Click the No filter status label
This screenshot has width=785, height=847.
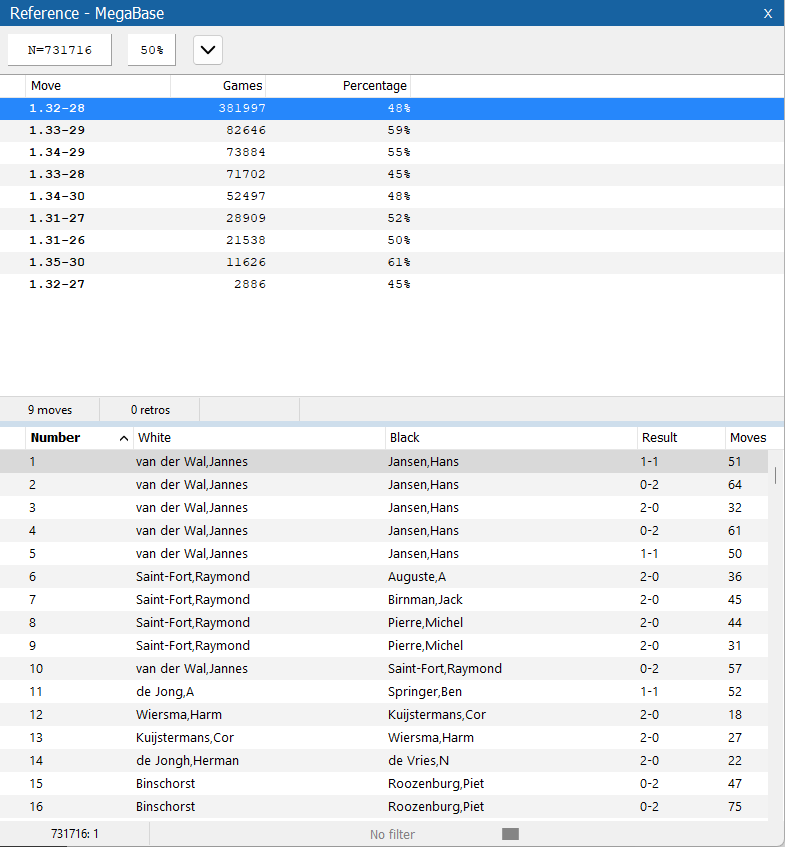[392, 835]
